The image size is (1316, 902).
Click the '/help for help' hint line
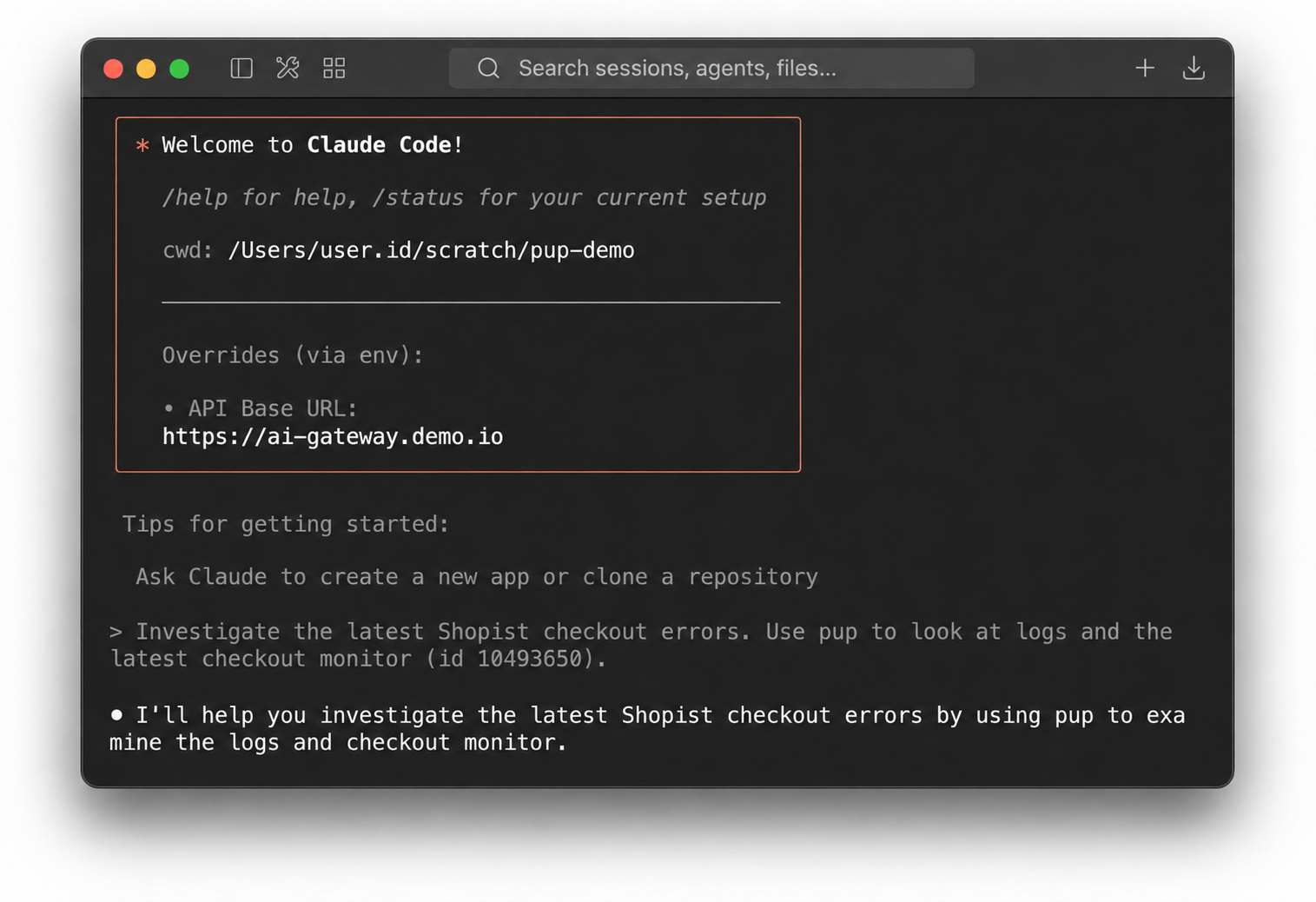(x=464, y=197)
